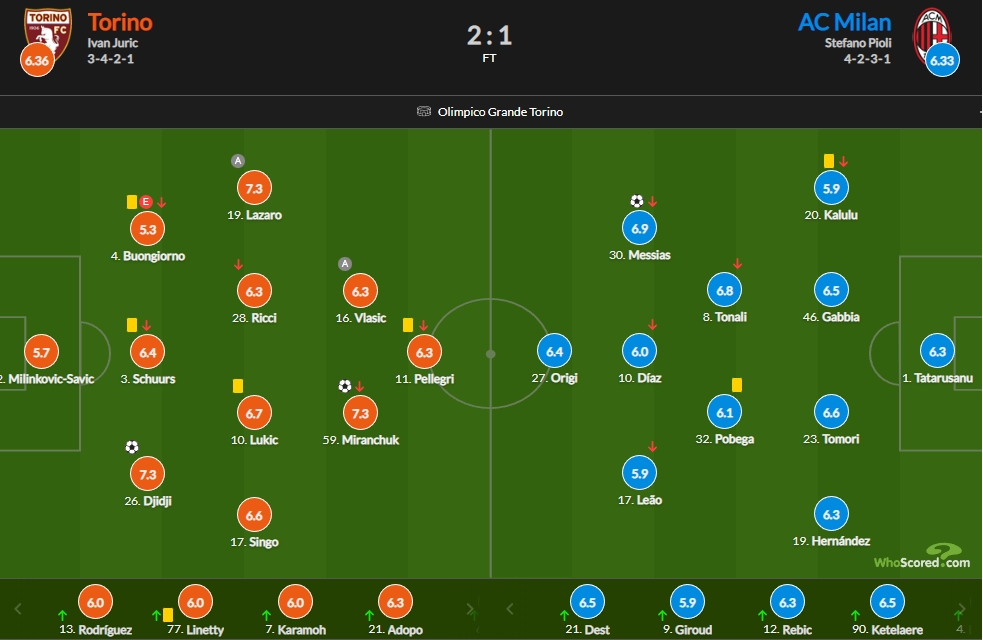Click the assist badge above Lazaro

pos(238,161)
